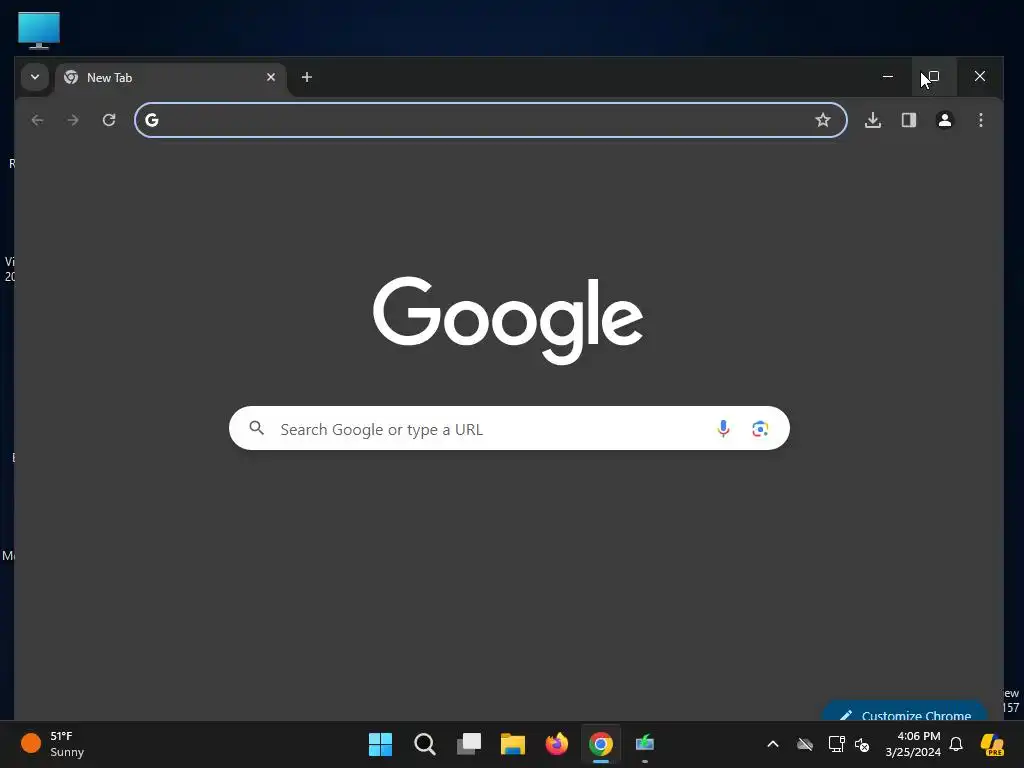Image resolution: width=1024 pixels, height=768 pixels.
Task: Open the Copilot preview icon
Action: click(993, 744)
